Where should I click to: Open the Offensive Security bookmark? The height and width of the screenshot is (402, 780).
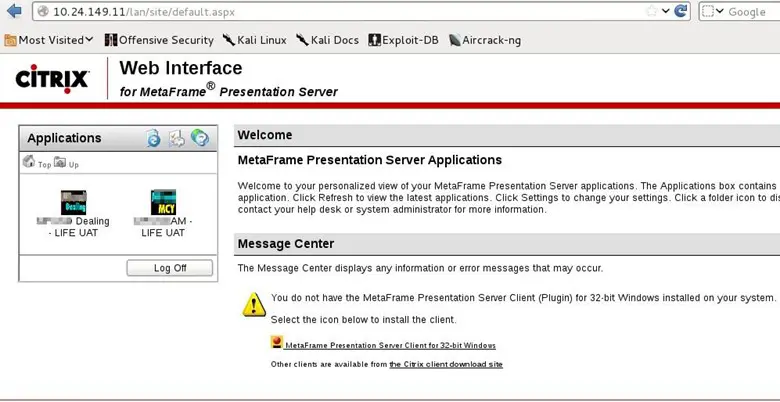pyautogui.click(x=158, y=40)
